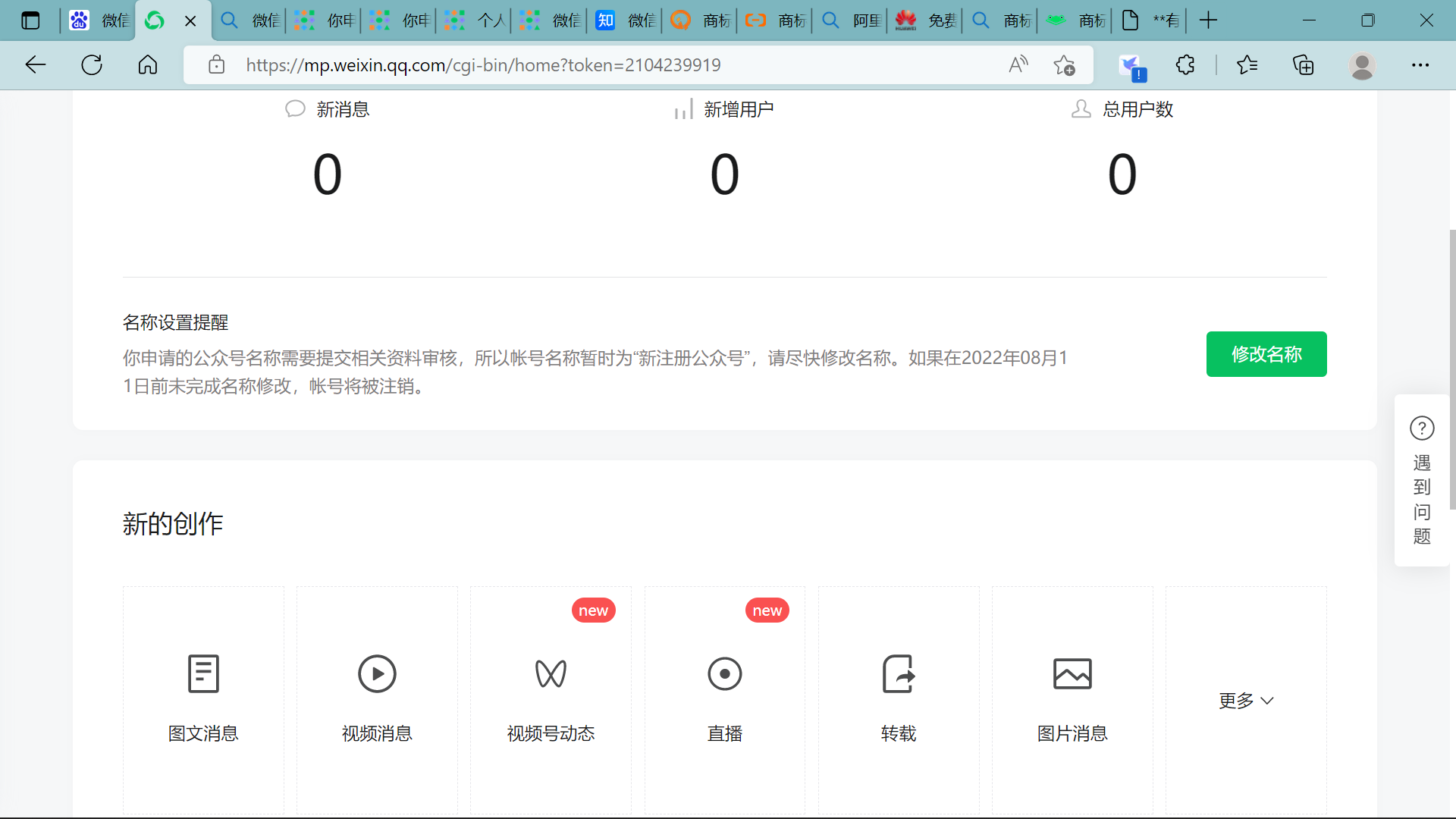Add this page to favorites

tap(1064, 65)
